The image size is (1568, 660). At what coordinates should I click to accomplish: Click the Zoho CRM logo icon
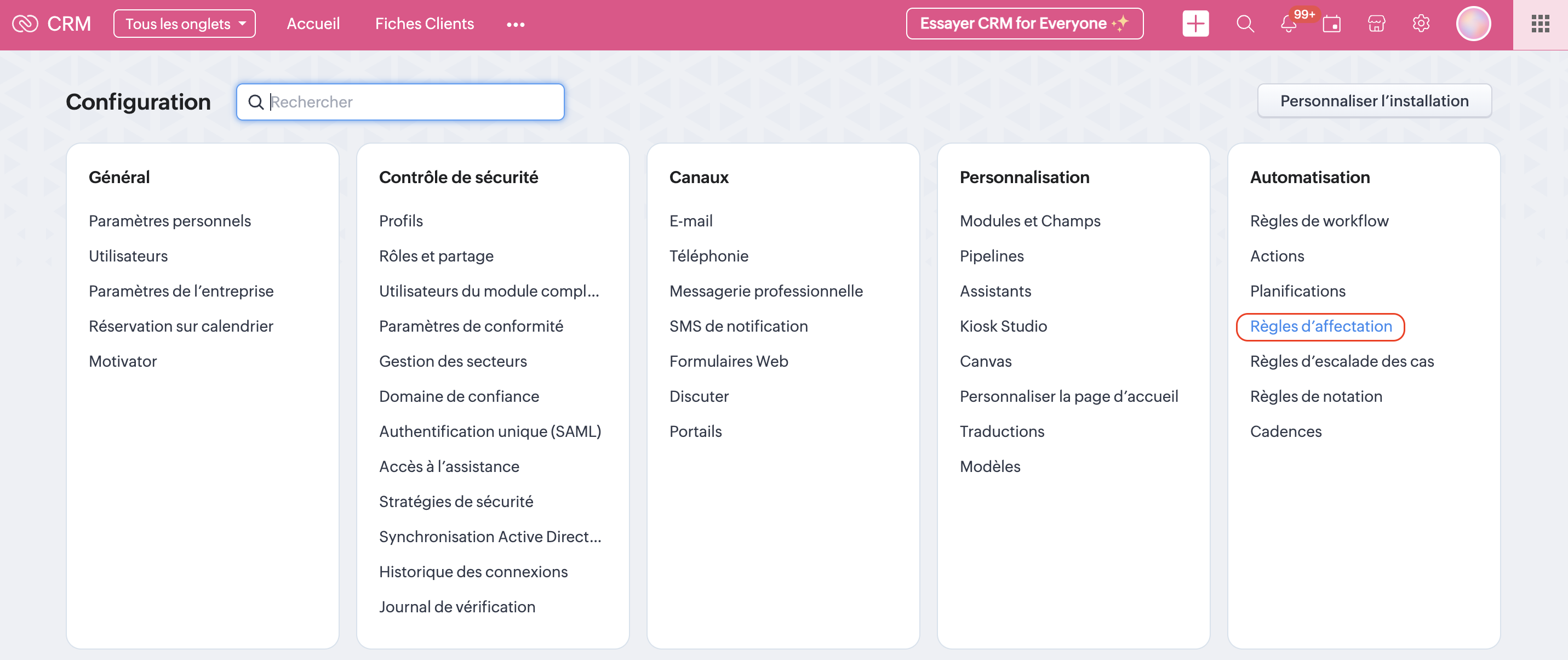point(25,24)
